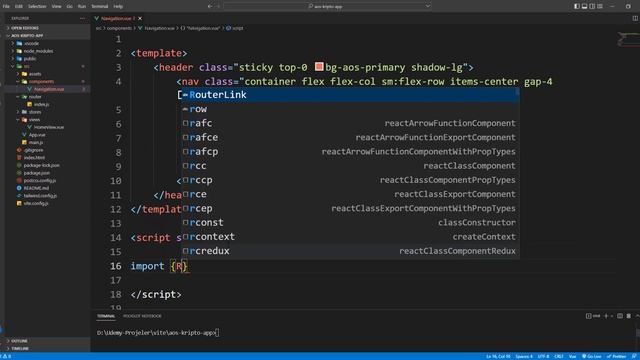Screen dimensions: 640x360
Task: Open the View menu
Action: coord(56,7)
